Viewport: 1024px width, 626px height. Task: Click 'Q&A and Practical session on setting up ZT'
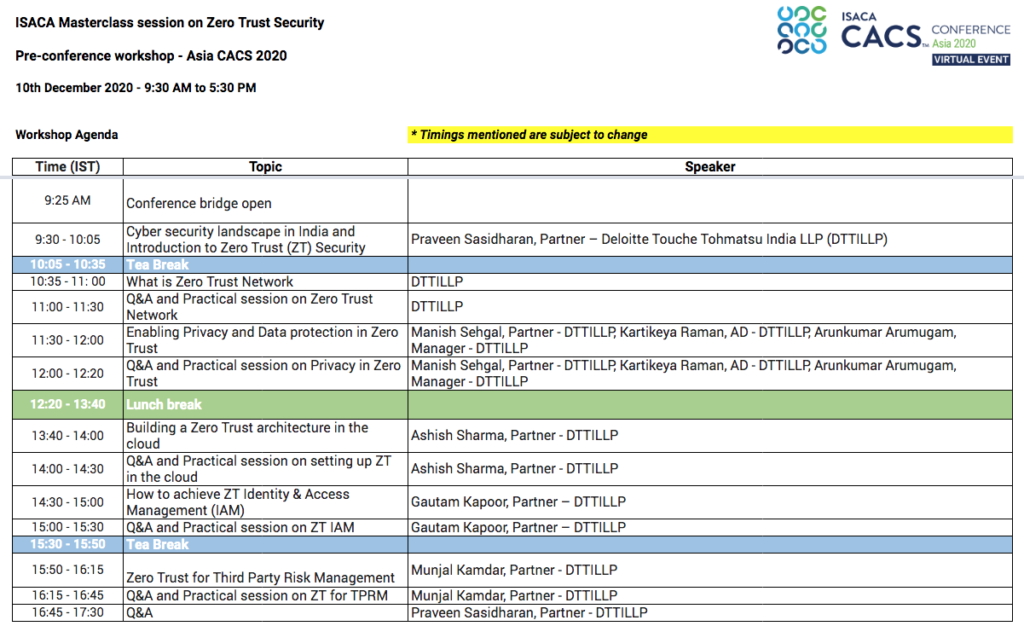point(265,469)
